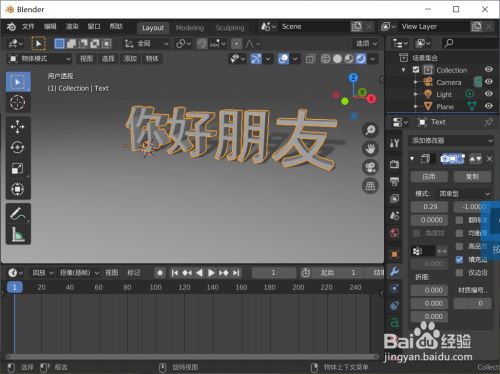Toggle the Collection visibility checkbox in outliner
The height and width of the screenshot is (374, 500).
(x=416, y=70)
